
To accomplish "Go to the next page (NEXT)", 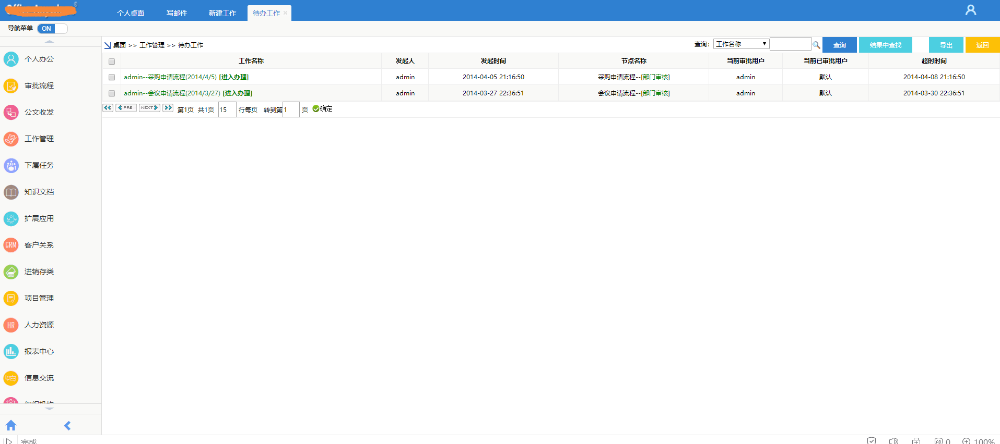I will pos(149,108).
